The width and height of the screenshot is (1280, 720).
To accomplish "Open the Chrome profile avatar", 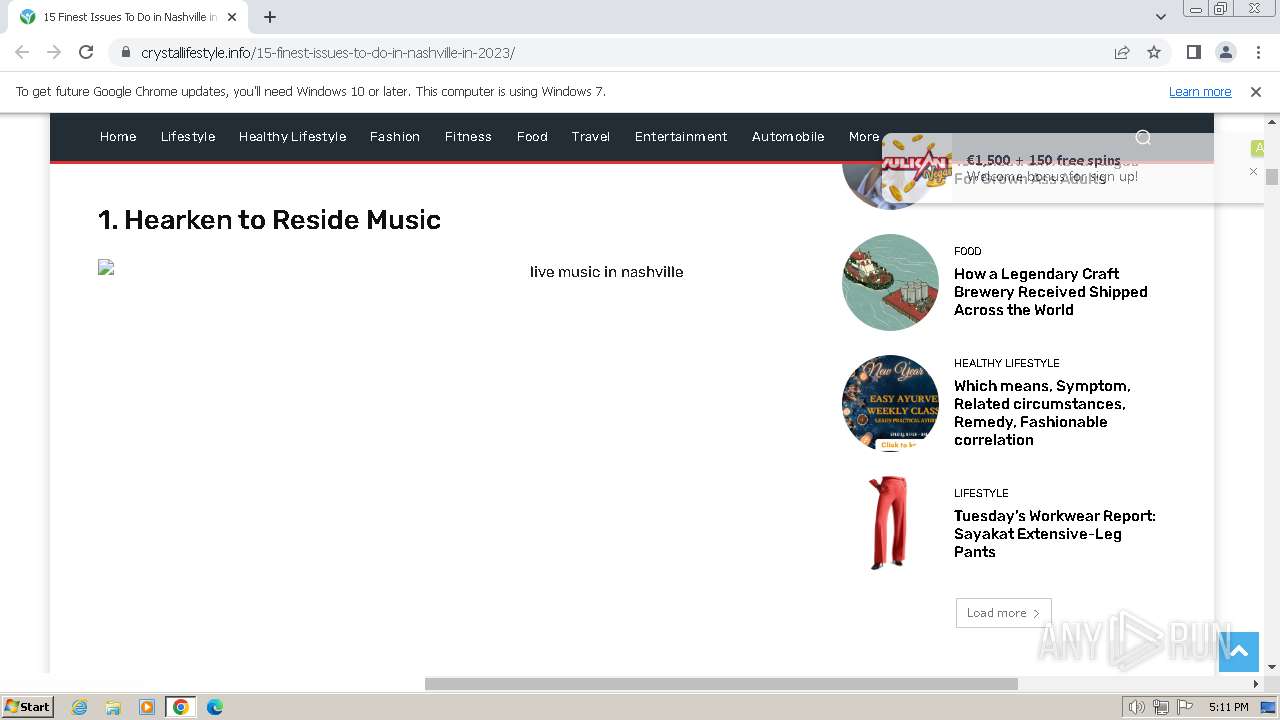I will click(x=1225, y=52).
